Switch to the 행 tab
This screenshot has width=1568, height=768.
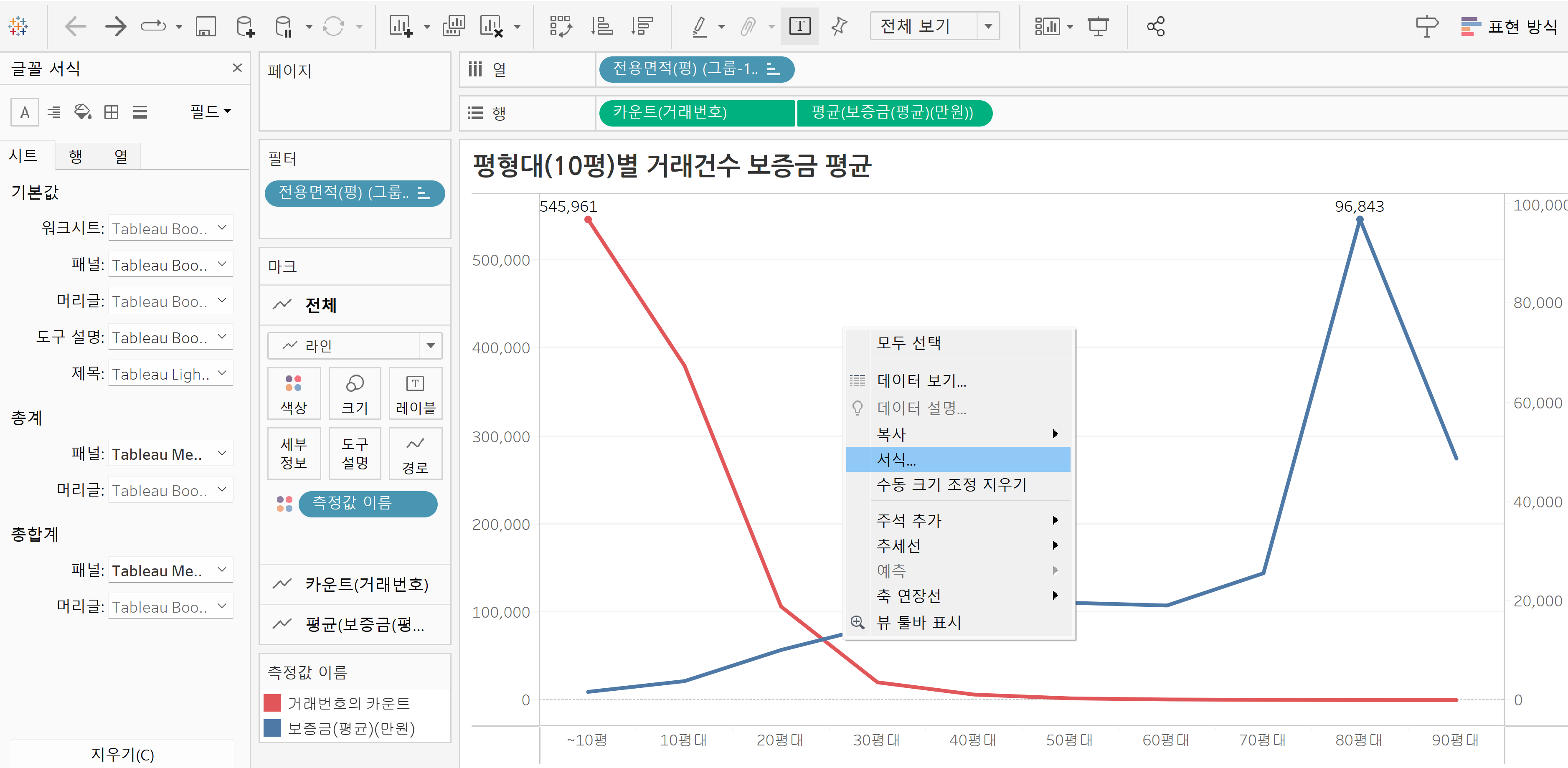coord(76,157)
